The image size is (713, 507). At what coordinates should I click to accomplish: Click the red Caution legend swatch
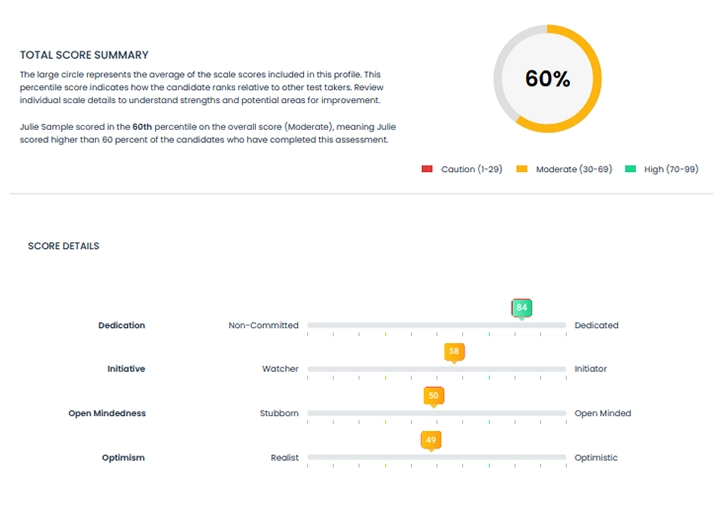click(427, 169)
